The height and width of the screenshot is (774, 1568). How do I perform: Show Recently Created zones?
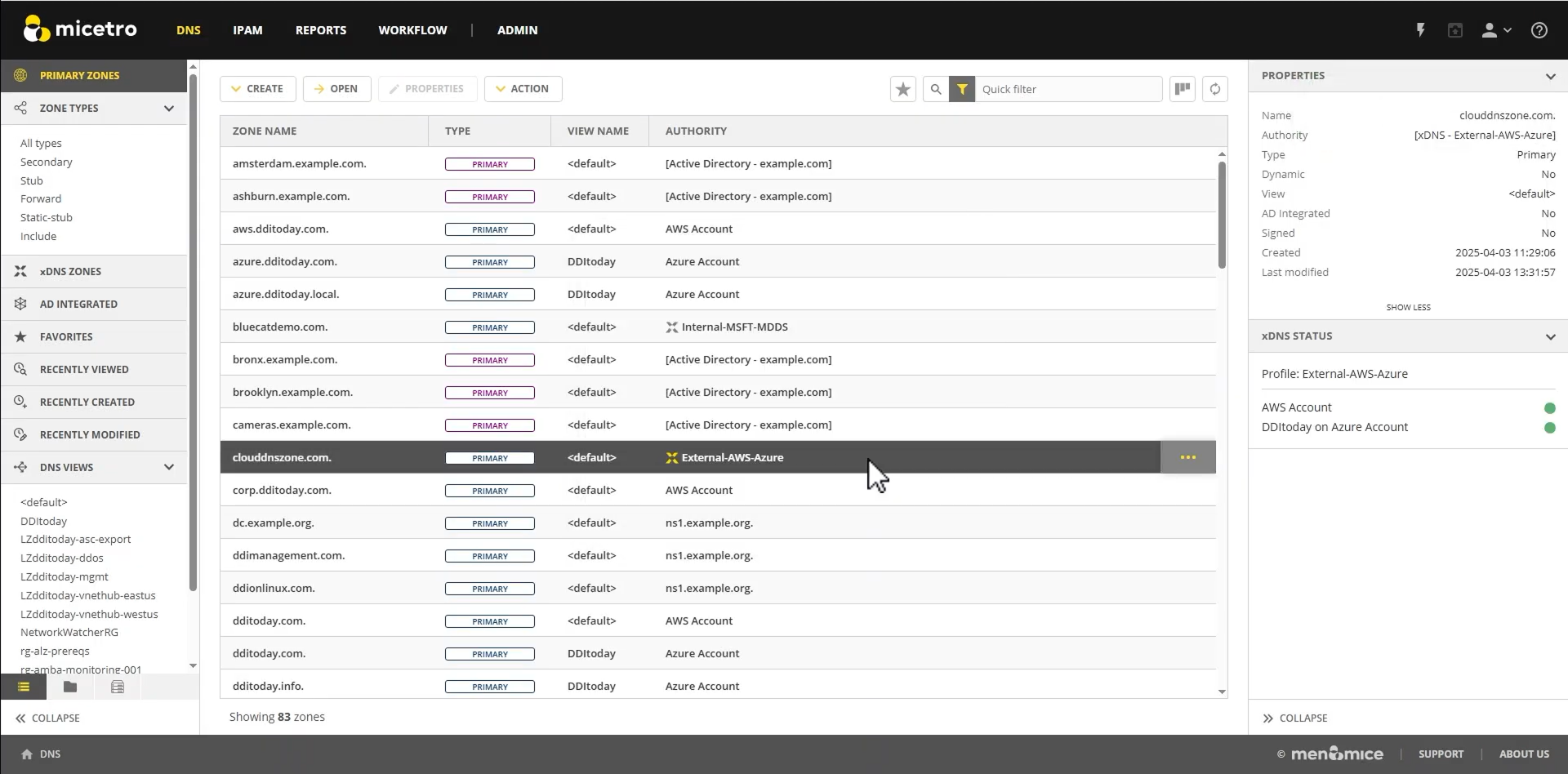click(x=94, y=402)
